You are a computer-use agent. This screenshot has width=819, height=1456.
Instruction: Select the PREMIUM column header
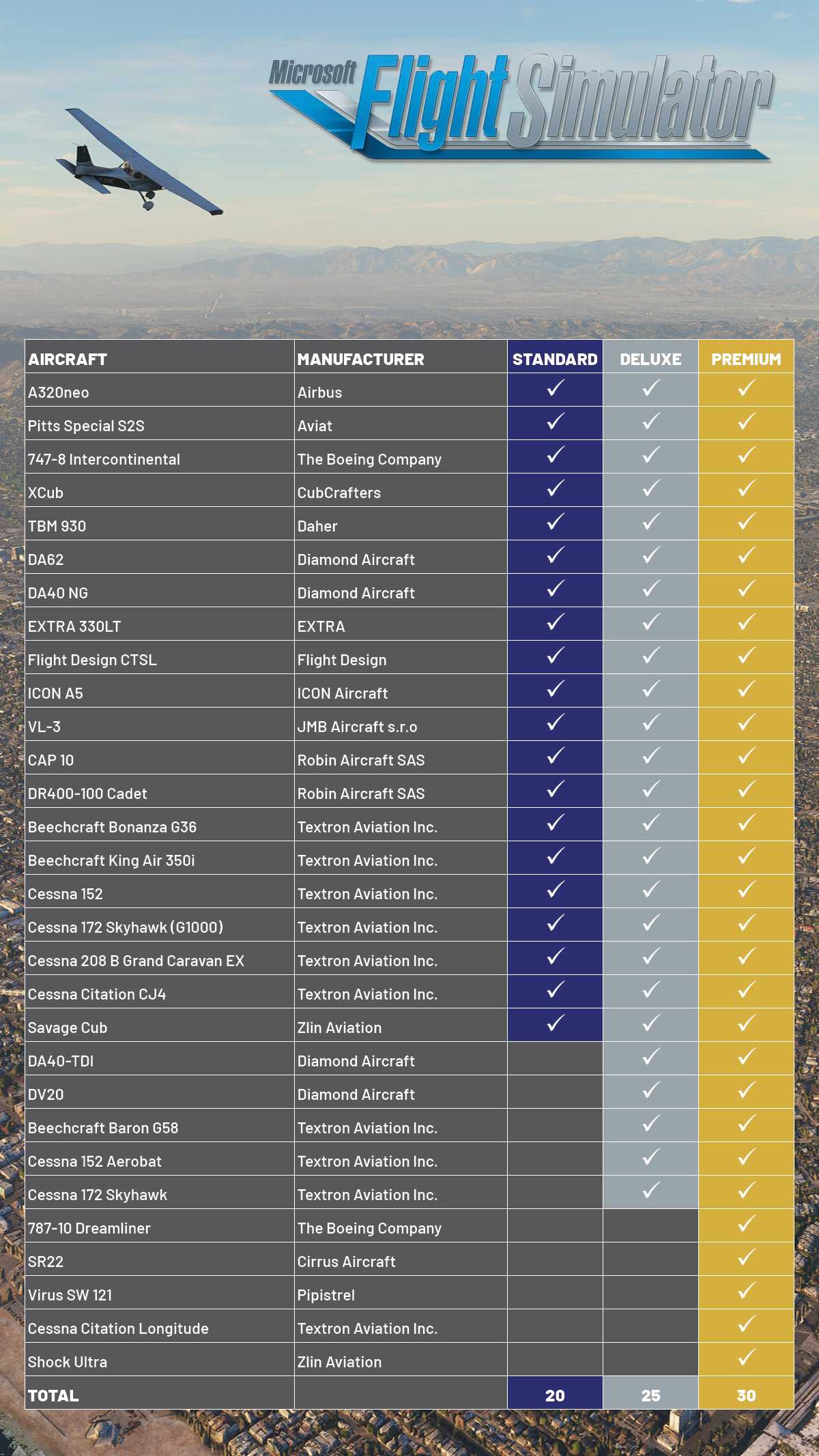[746, 359]
